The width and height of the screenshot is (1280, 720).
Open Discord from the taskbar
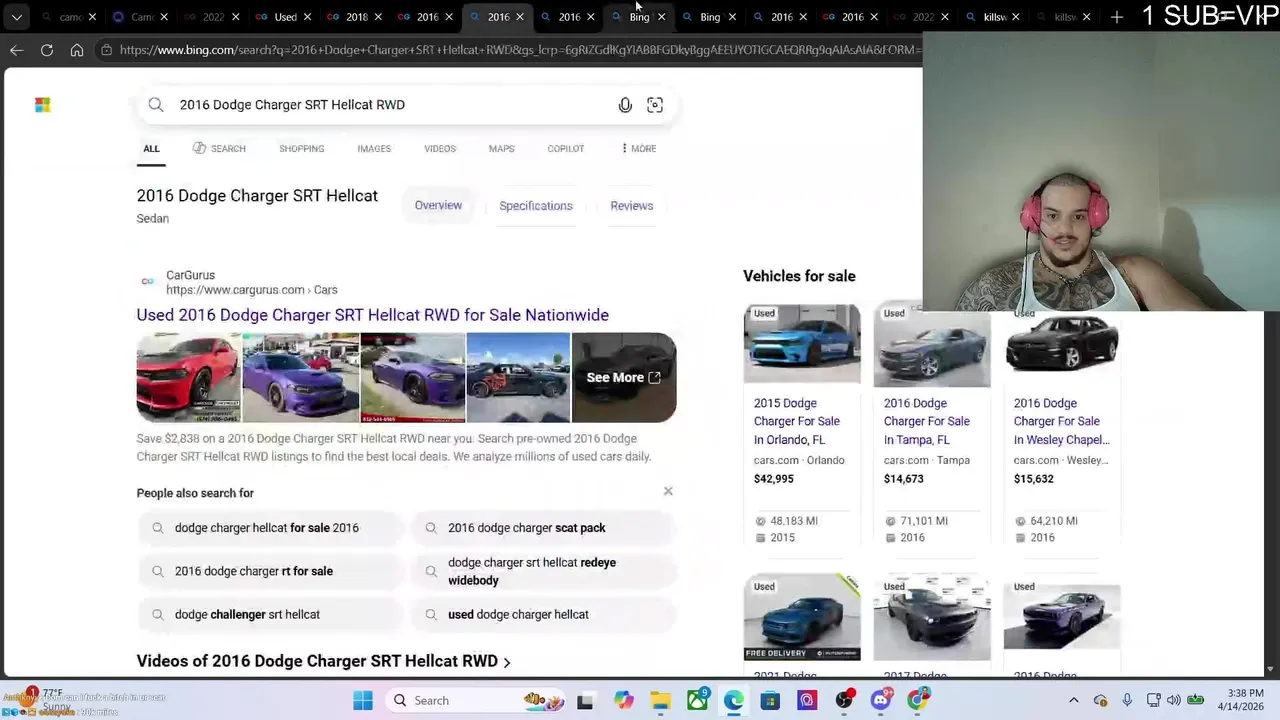[x=881, y=701]
